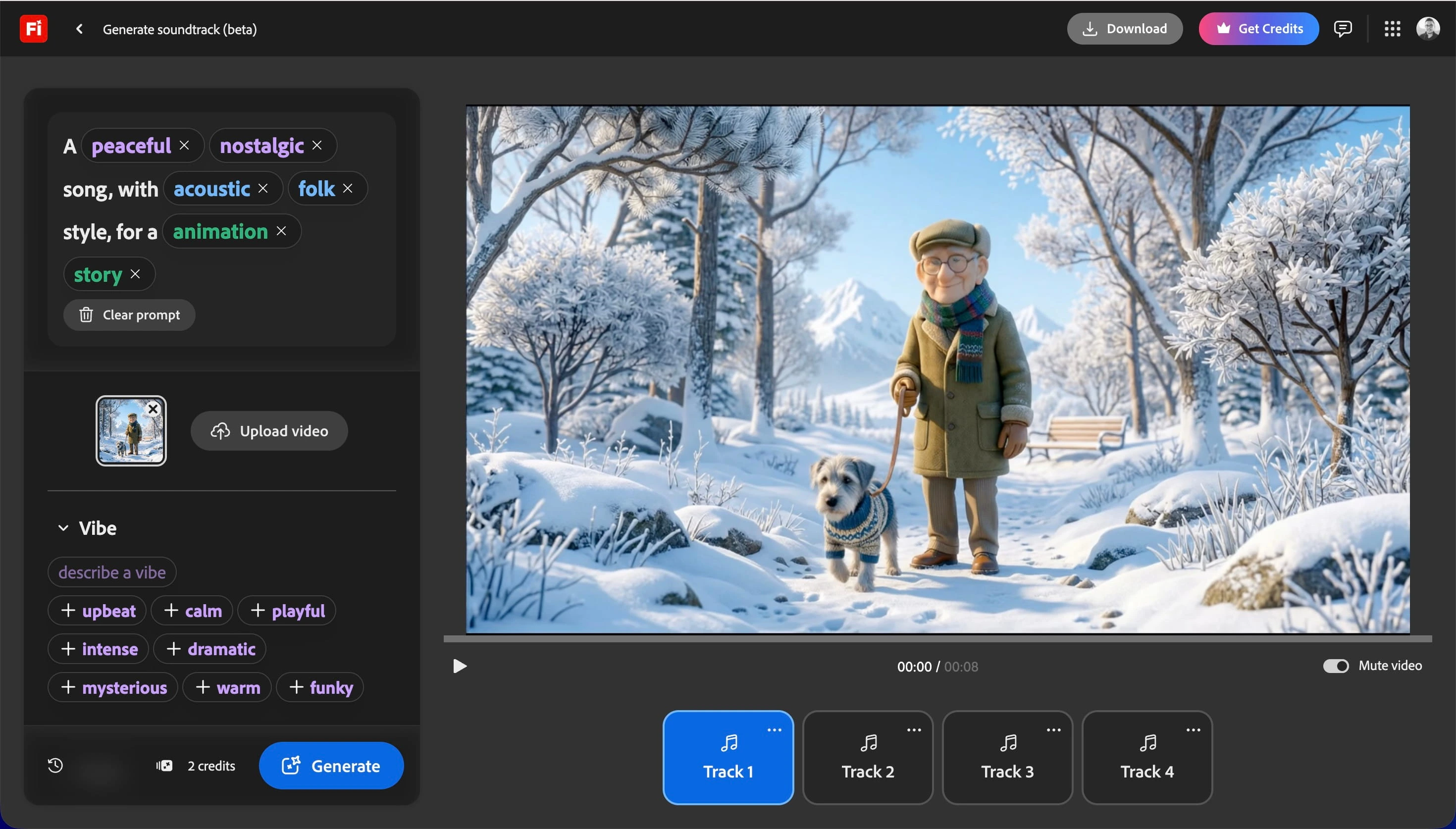Screen dimensions: 1456x829
Task: Click the Clear prompt button
Action: (x=129, y=315)
